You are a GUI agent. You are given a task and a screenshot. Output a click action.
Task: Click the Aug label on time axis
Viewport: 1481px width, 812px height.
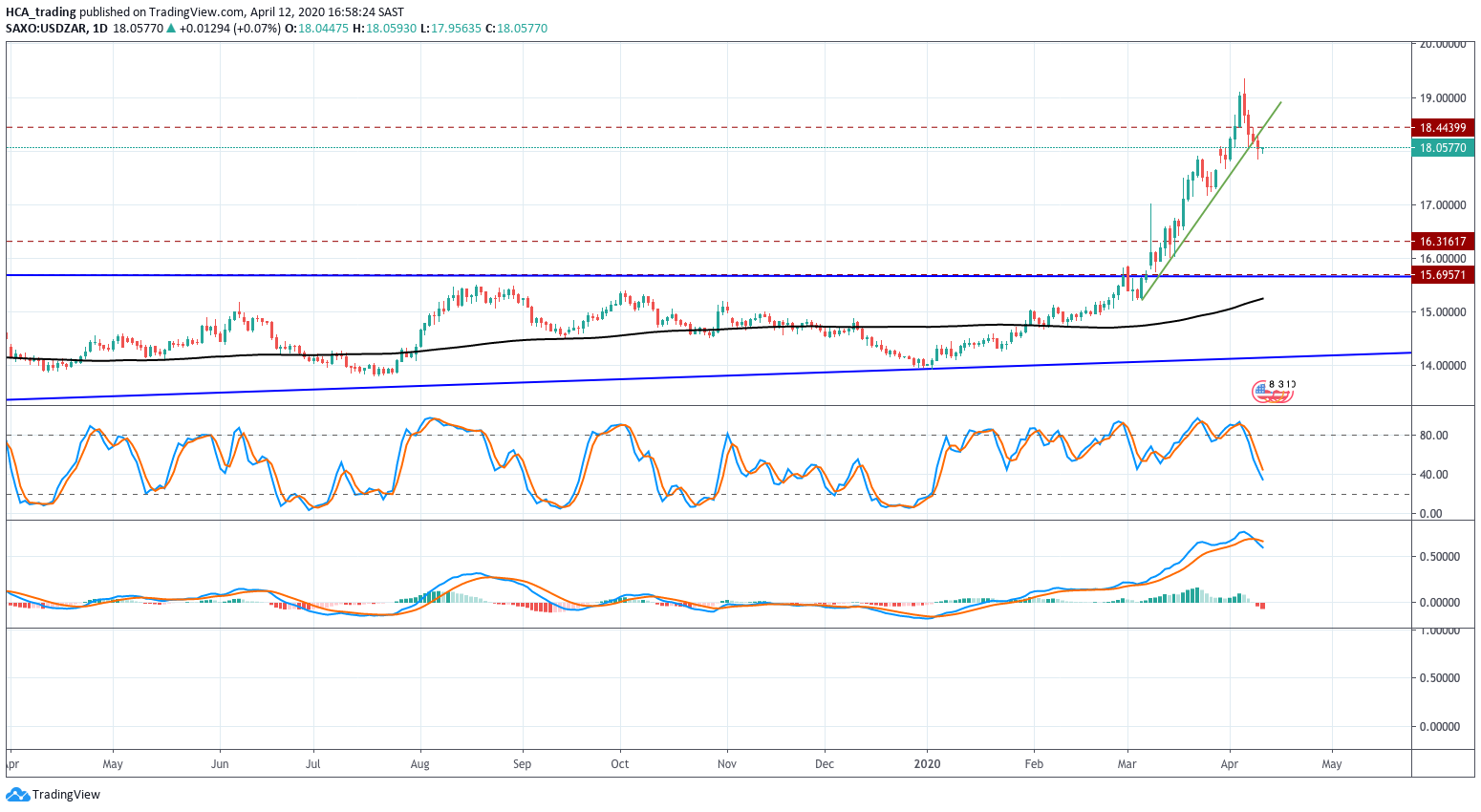(419, 764)
